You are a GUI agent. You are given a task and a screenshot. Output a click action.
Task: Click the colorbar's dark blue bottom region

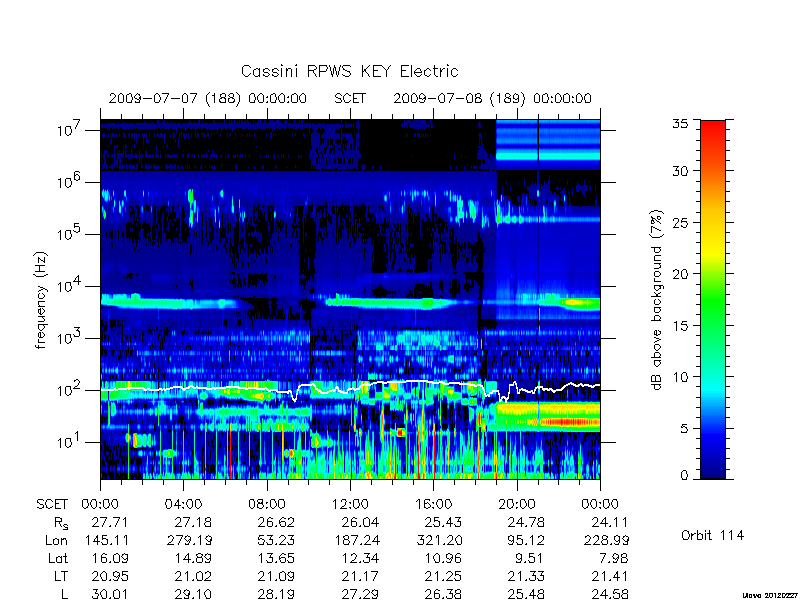(x=713, y=467)
